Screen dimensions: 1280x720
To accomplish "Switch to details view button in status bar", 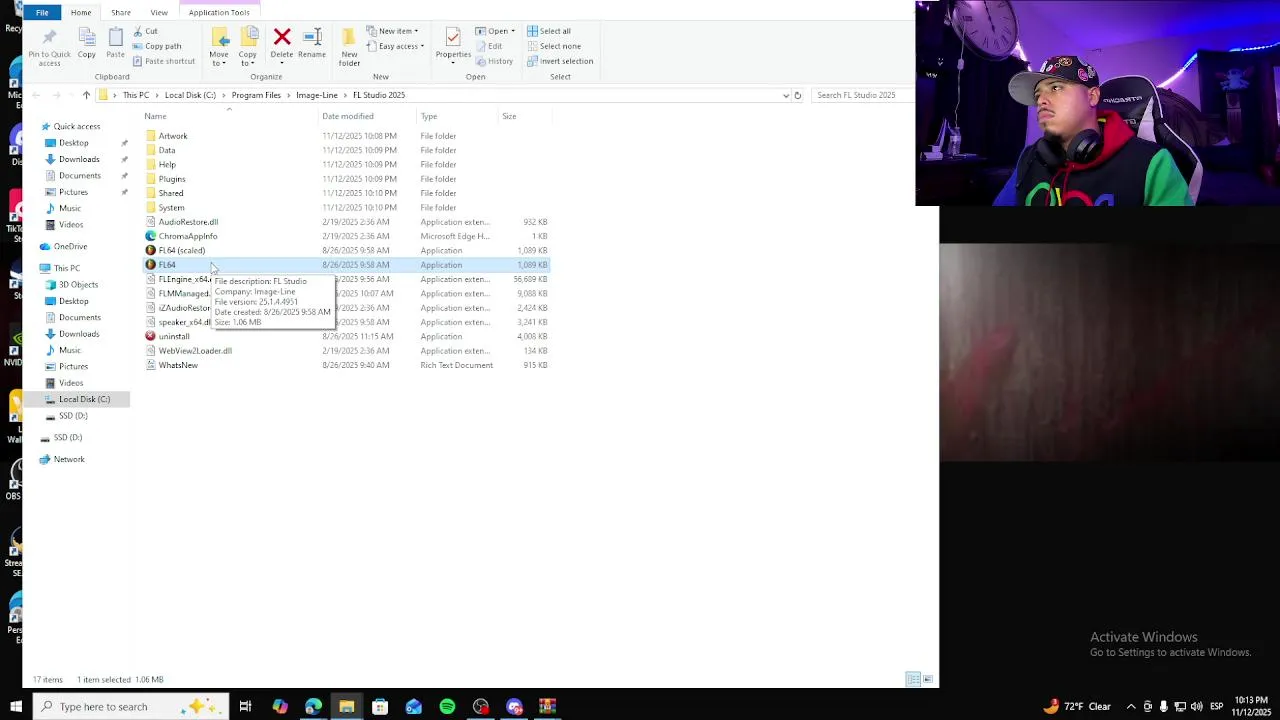I will click(913, 680).
